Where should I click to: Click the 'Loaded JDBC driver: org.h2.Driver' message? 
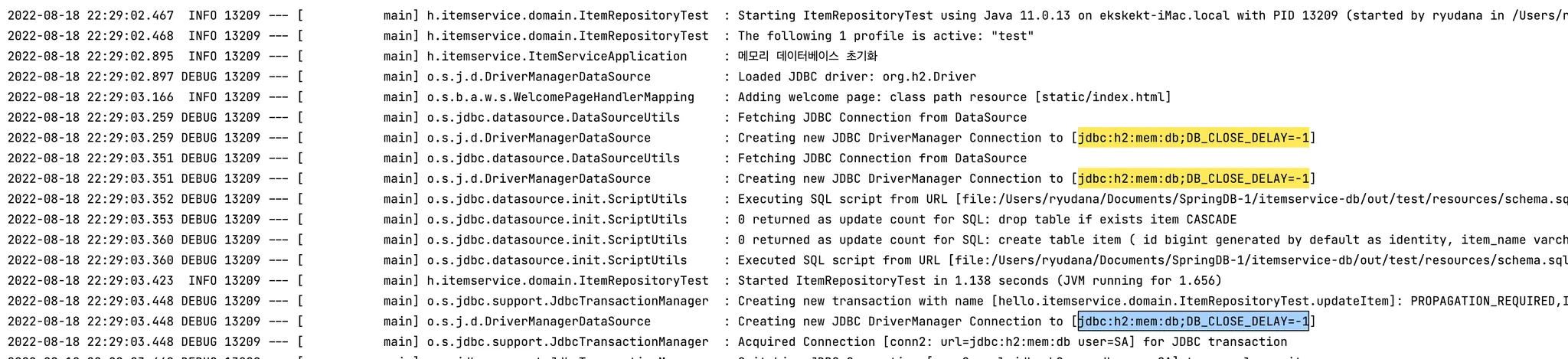856,77
